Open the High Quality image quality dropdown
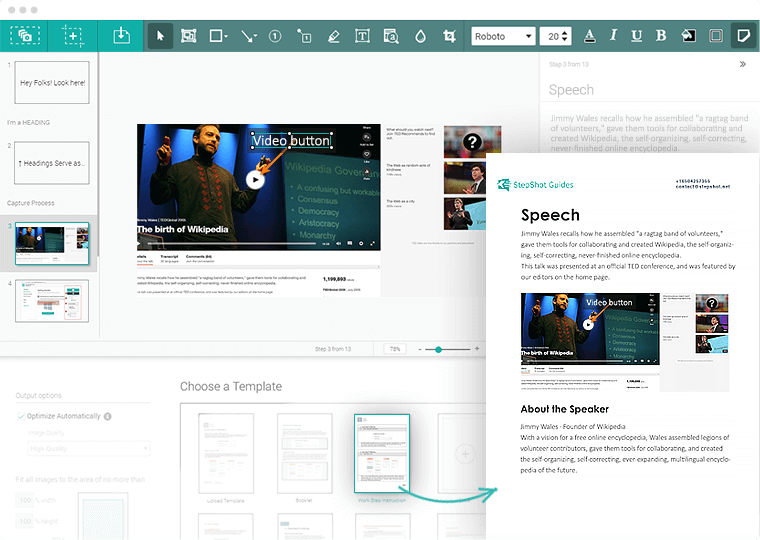 (x=89, y=449)
